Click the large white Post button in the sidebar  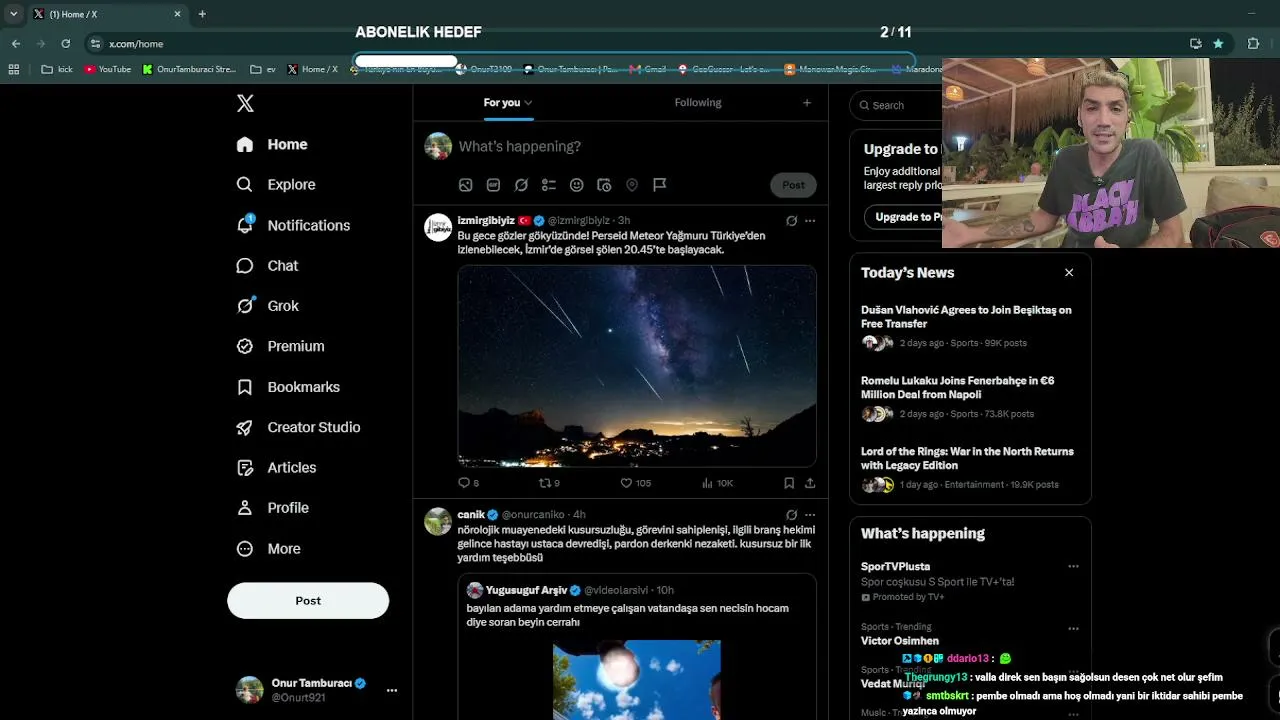tap(308, 601)
